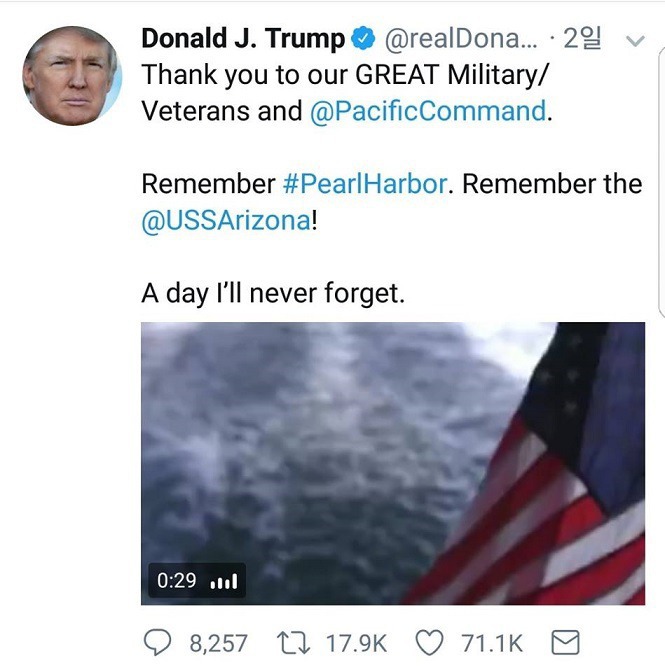Click the video audio bars indicator
Image resolution: width=665 pixels, height=672 pixels.
pyautogui.click(x=224, y=582)
